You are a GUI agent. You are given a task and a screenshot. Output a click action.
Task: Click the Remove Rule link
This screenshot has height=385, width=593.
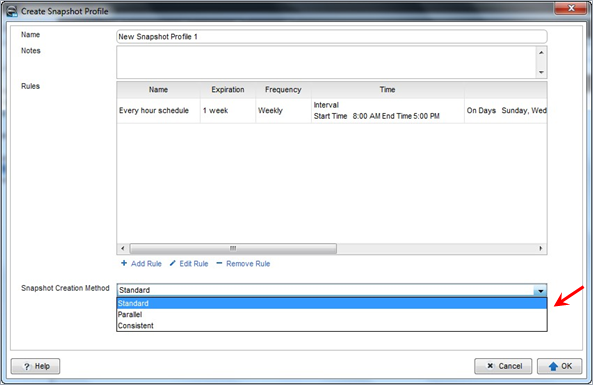tap(243, 264)
